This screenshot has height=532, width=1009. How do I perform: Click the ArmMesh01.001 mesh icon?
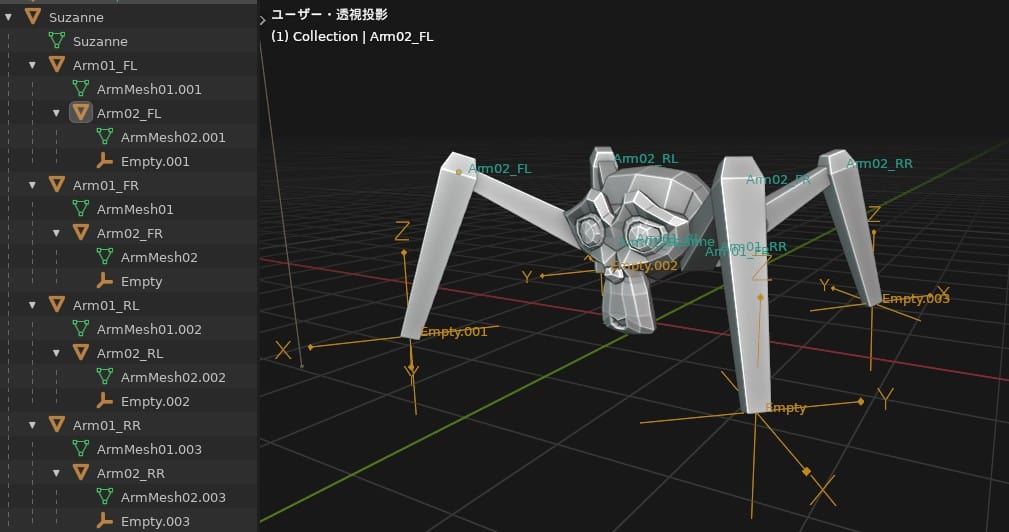pos(80,88)
